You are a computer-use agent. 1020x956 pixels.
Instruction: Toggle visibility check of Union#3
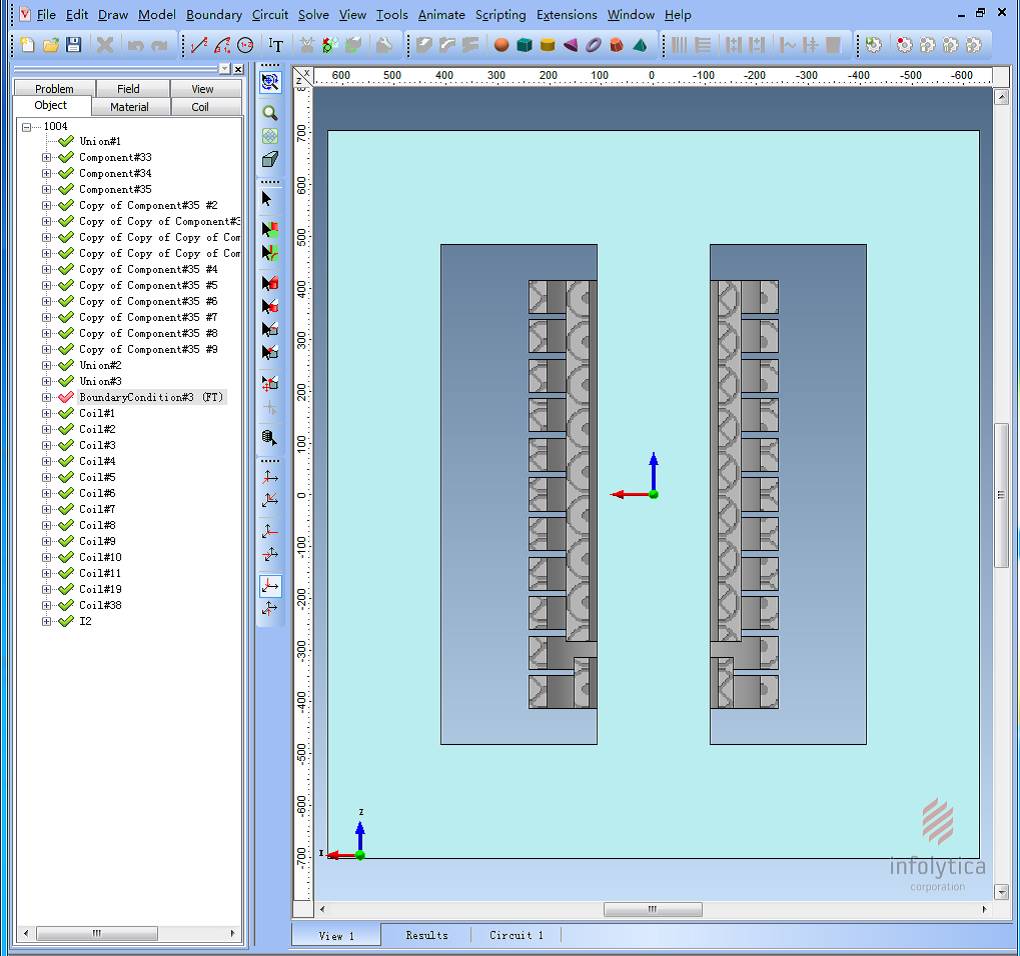[x=66, y=381]
